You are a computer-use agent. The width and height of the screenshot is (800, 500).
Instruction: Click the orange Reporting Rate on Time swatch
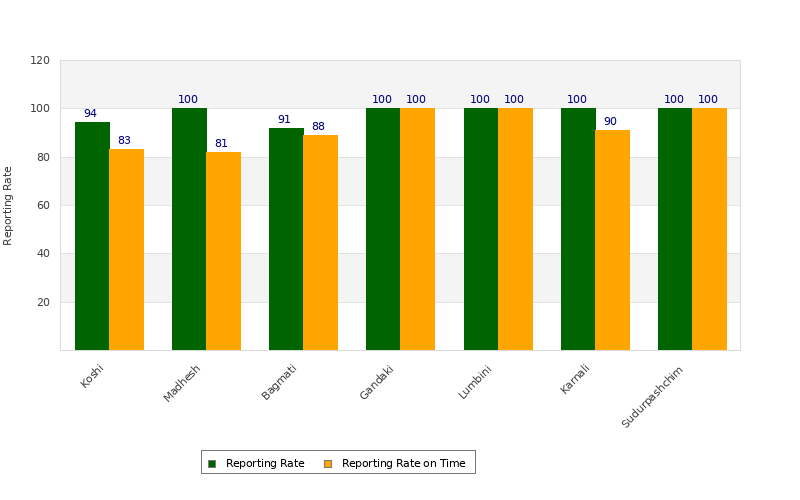pyautogui.click(x=328, y=464)
